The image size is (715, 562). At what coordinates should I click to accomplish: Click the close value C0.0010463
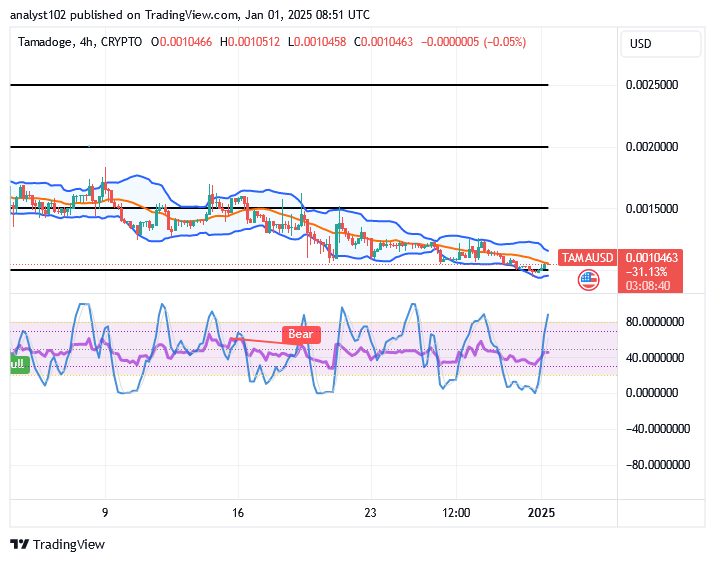point(383,42)
